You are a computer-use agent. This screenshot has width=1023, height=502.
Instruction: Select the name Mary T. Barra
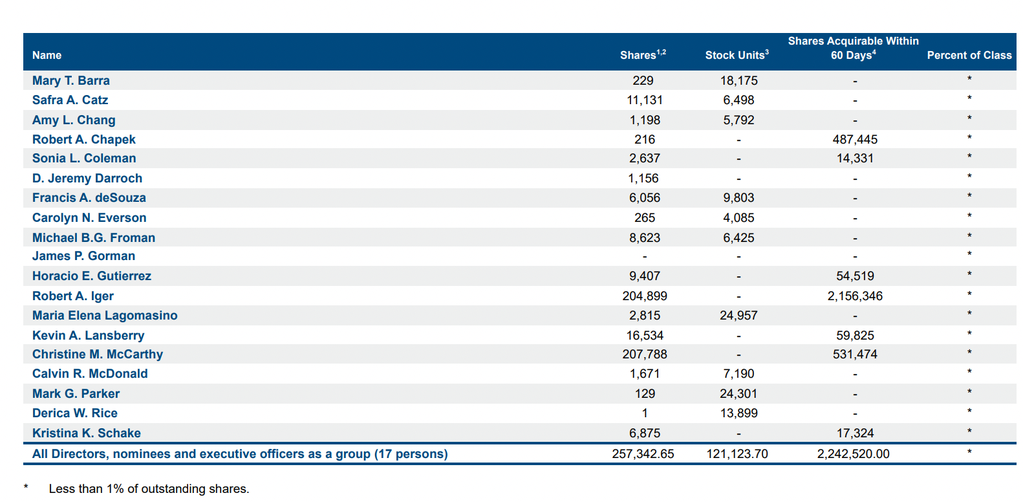(71, 82)
